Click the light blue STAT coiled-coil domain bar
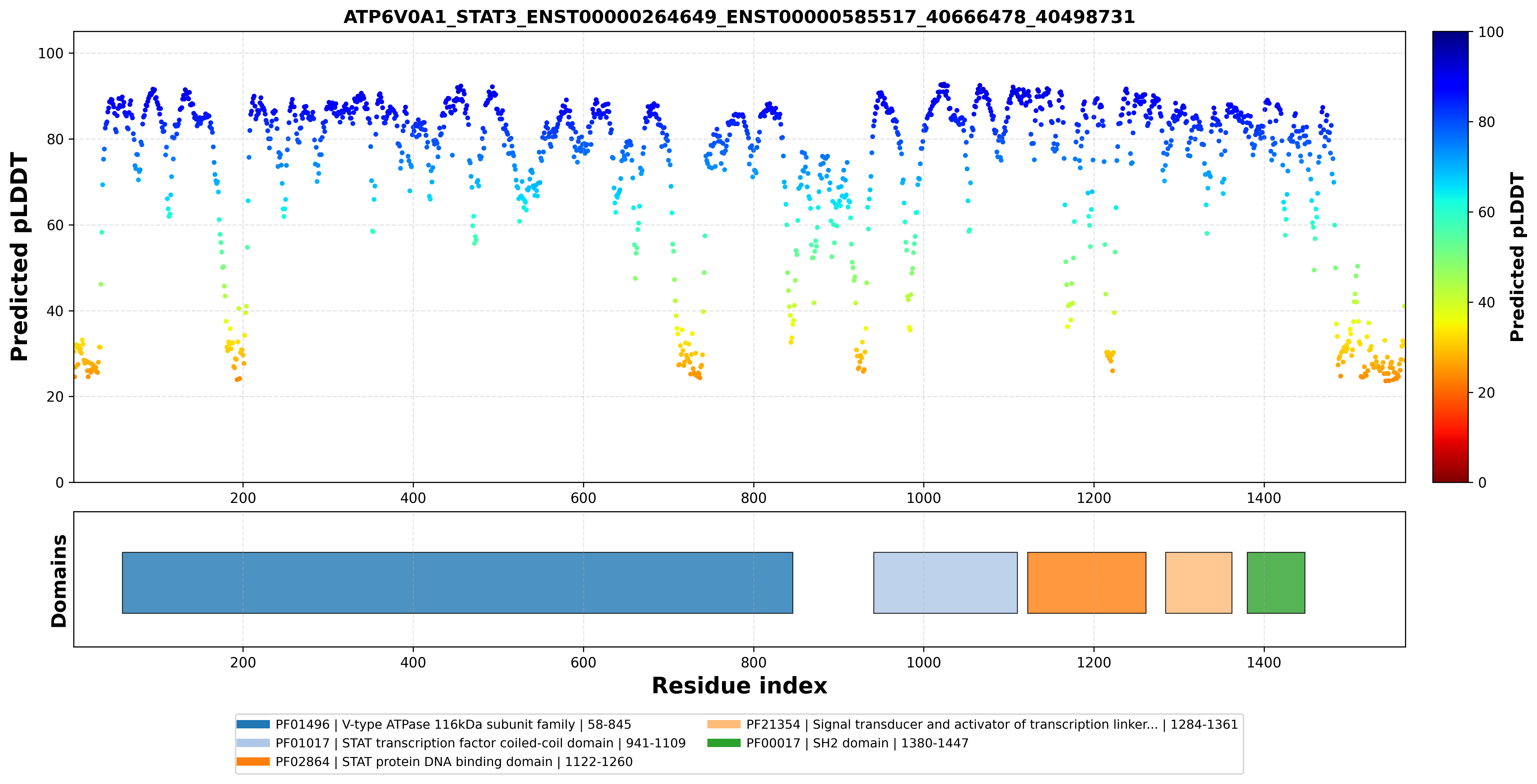The width and height of the screenshot is (1537, 784). click(945, 583)
